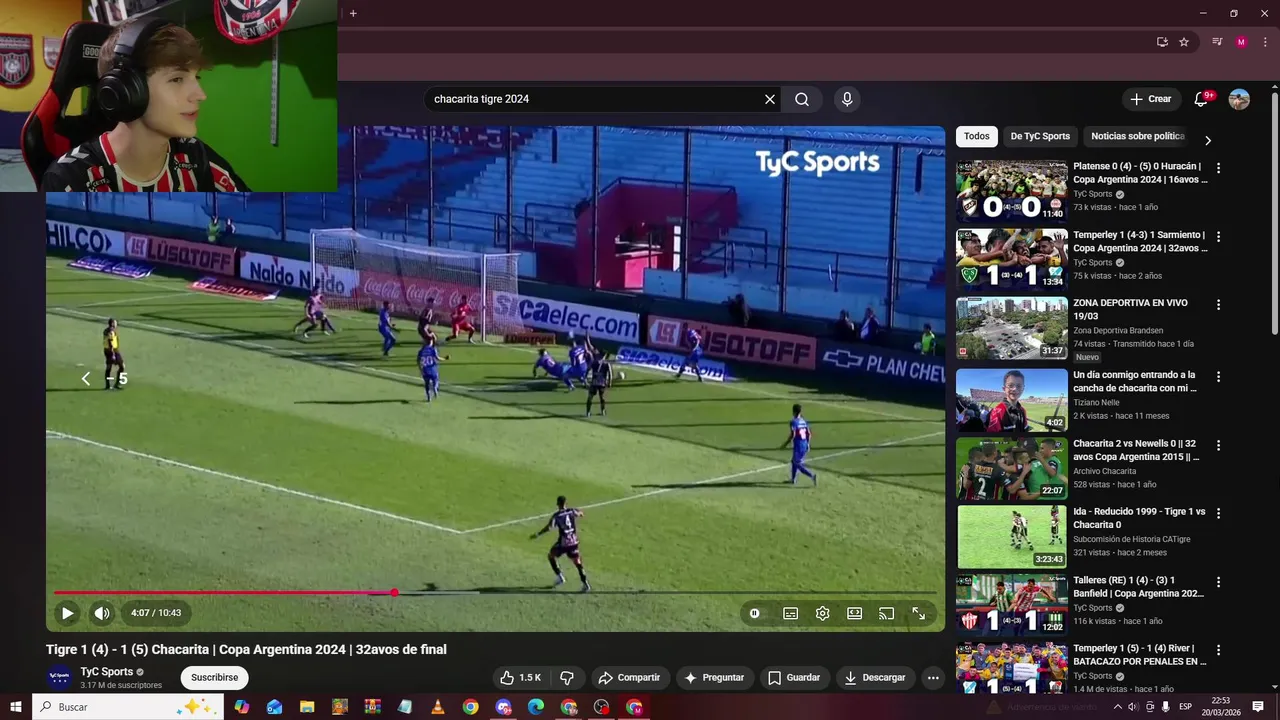The height and width of the screenshot is (720, 1280).
Task: Dislike the video with thumbs-down
Action: pos(567,677)
